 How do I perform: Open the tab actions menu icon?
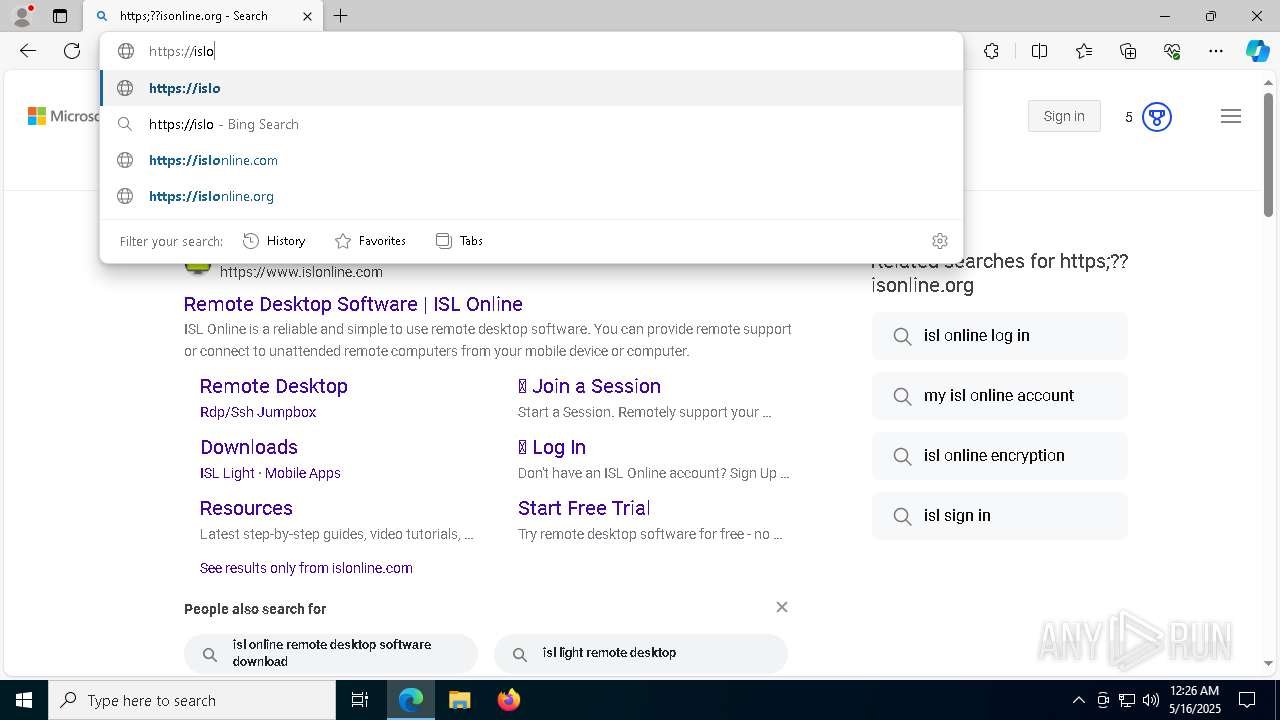pos(60,16)
